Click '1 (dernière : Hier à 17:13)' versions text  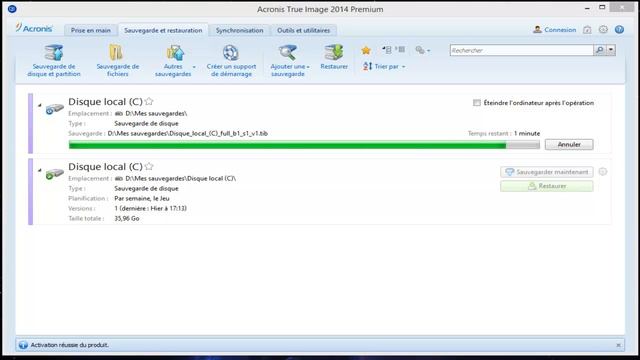[x=151, y=208]
